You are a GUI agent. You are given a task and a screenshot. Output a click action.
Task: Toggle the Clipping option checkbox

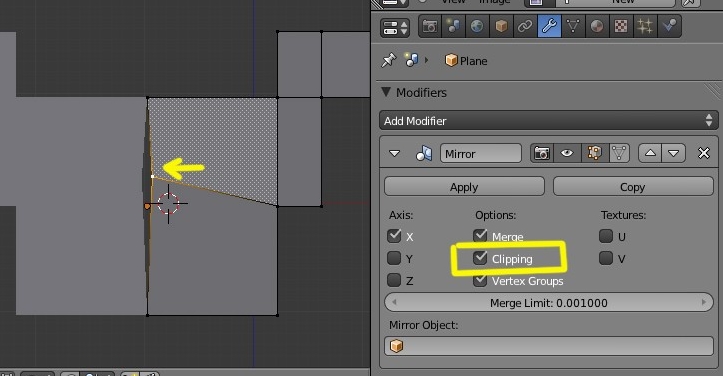[480, 258]
